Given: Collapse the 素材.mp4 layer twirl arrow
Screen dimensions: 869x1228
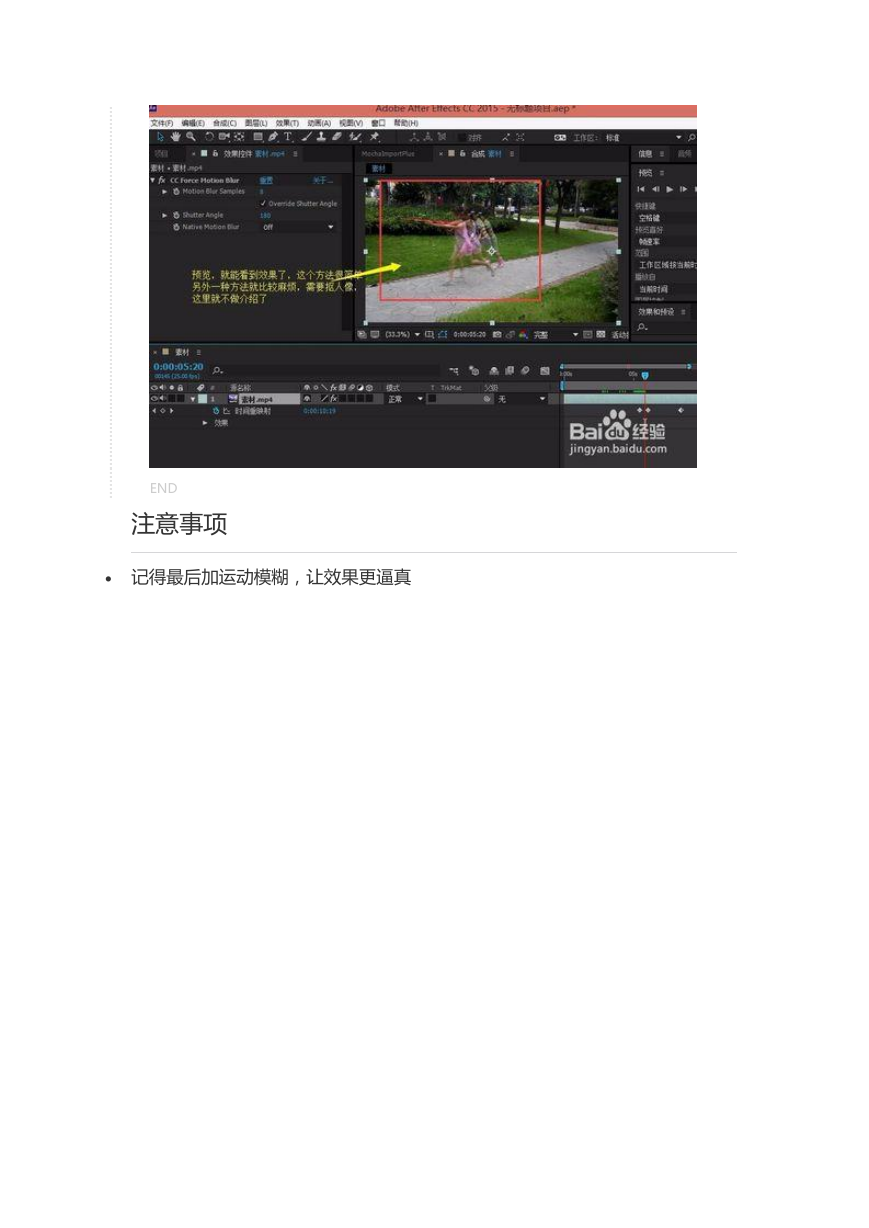Looking at the screenshot, I should pos(193,399).
